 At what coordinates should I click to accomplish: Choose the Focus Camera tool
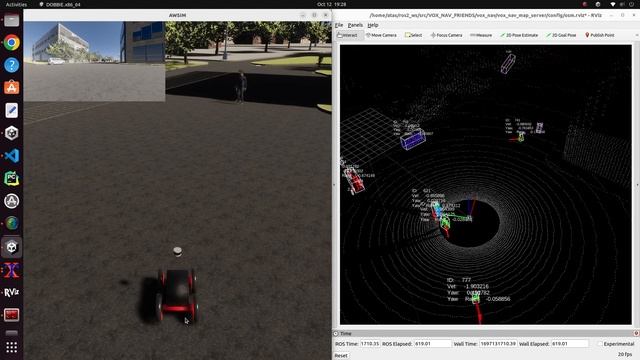tap(447, 35)
